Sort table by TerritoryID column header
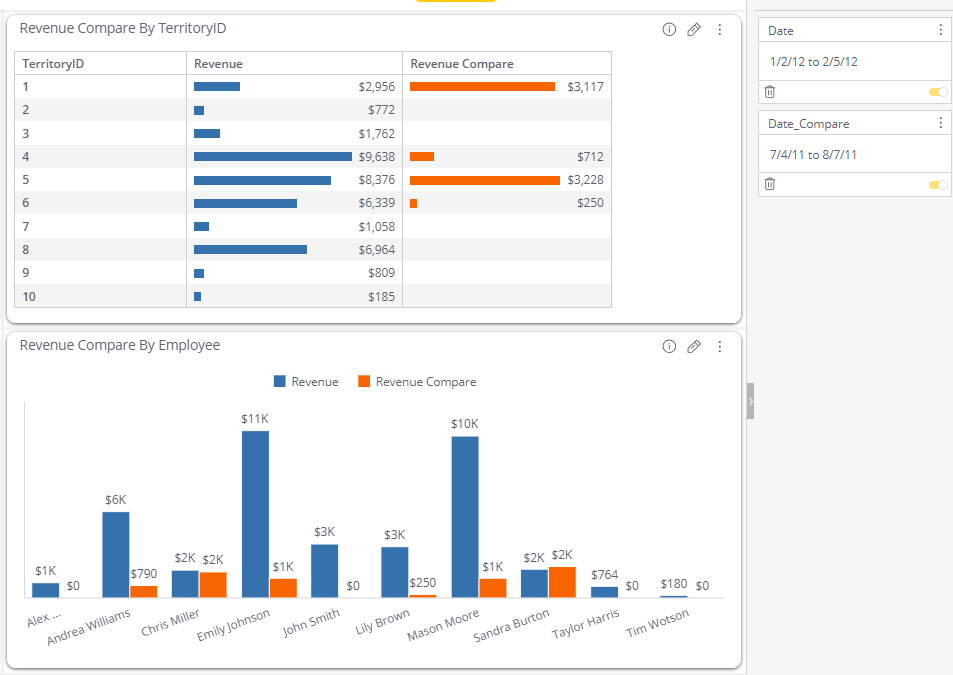 point(53,64)
